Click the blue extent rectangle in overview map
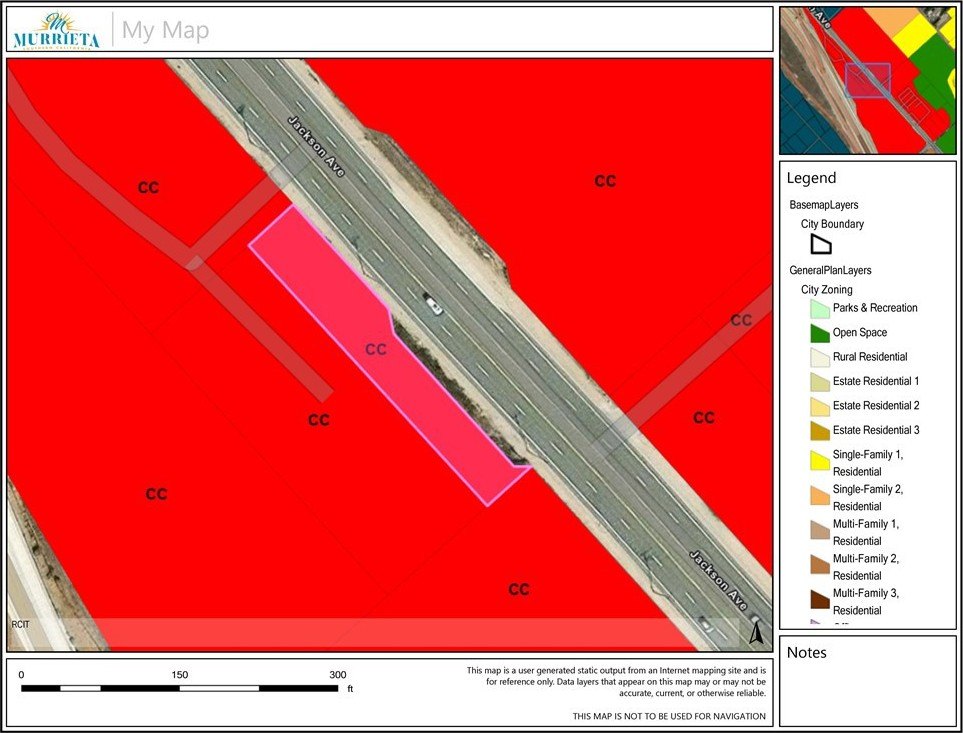963x733 pixels. (867, 80)
